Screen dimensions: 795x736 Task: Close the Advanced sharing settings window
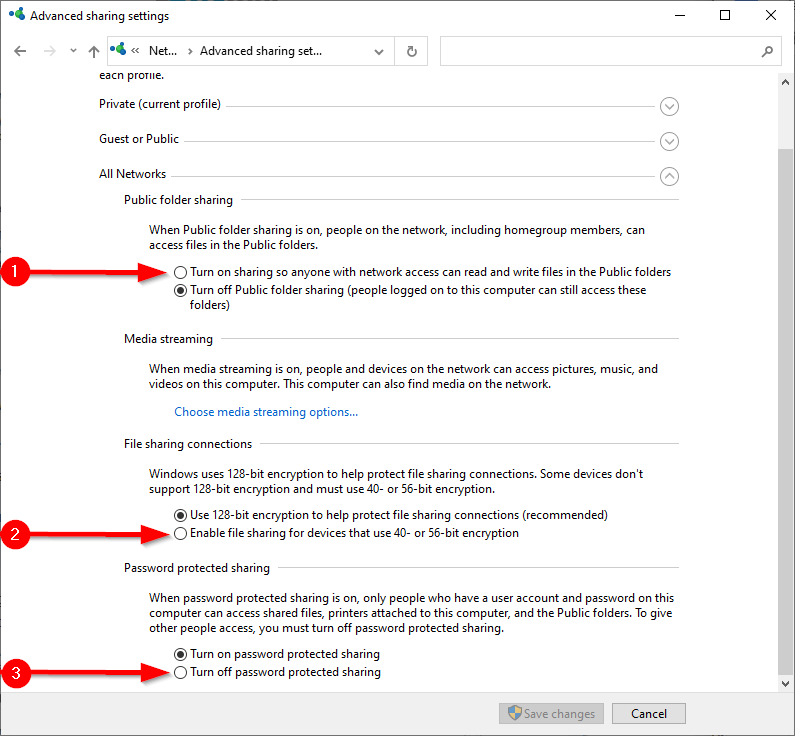[x=771, y=15]
